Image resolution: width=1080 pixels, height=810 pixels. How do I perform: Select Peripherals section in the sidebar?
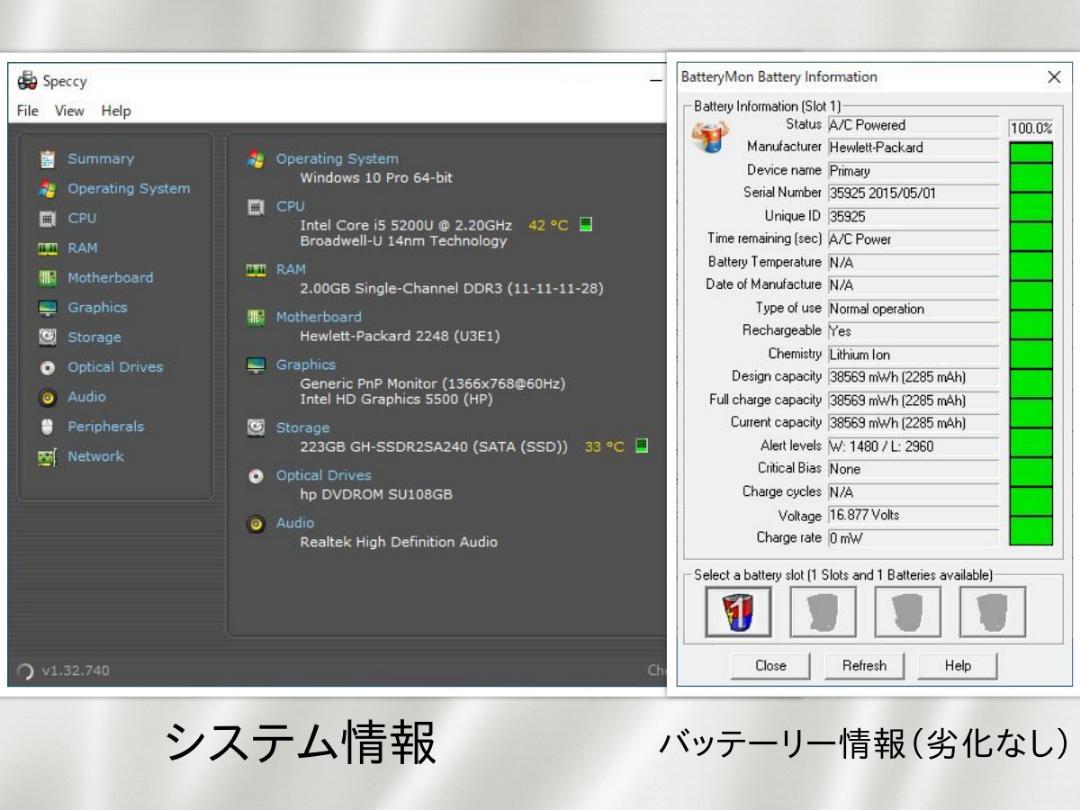pyautogui.click(x=105, y=427)
